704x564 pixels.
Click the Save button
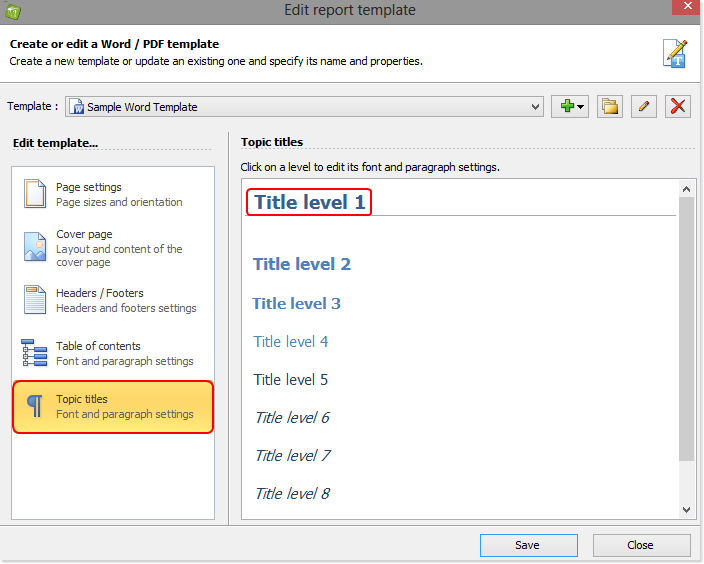[x=528, y=545]
